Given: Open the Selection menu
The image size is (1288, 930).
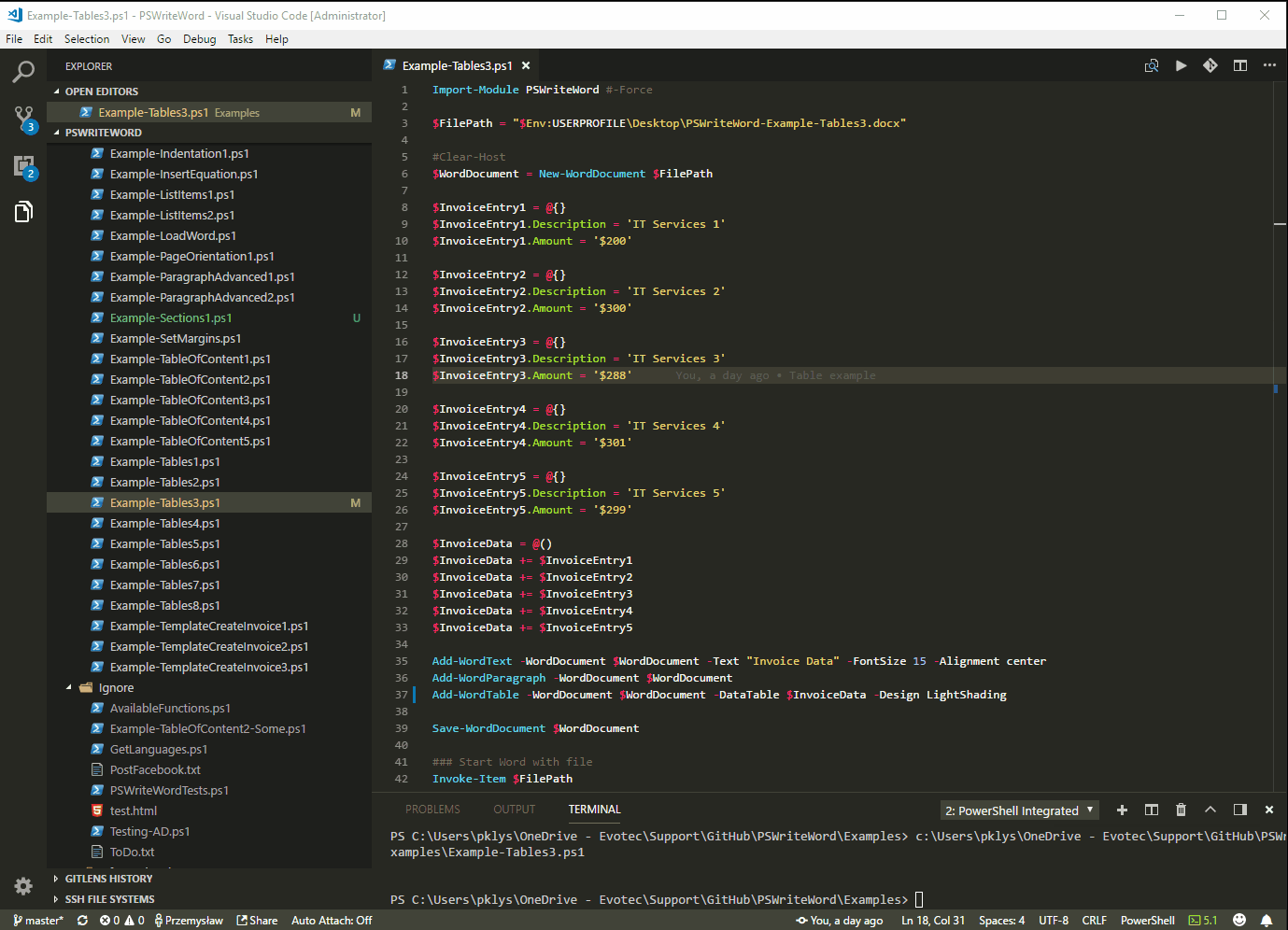Looking at the screenshot, I should (x=86, y=39).
